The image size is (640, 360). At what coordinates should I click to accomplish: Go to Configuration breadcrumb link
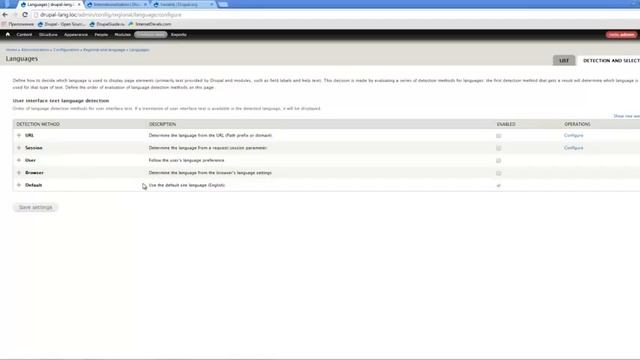click(66, 50)
